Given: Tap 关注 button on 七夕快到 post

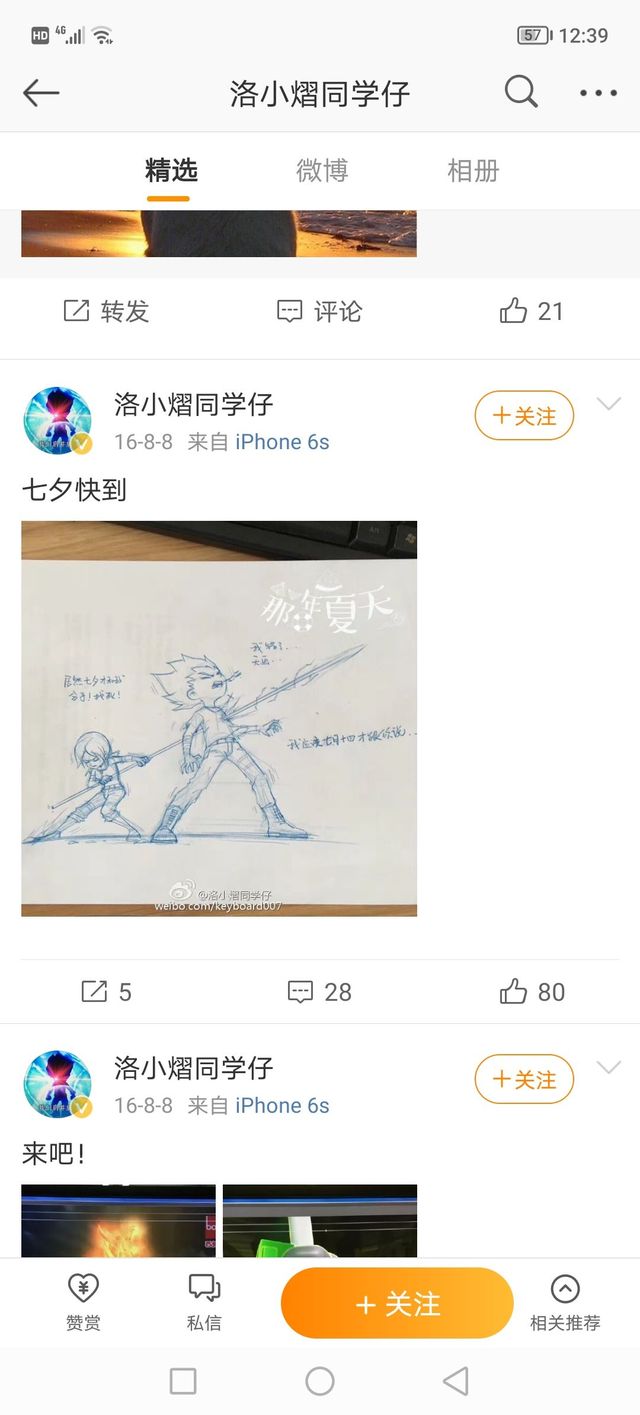Looking at the screenshot, I should (x=524, y=416).
